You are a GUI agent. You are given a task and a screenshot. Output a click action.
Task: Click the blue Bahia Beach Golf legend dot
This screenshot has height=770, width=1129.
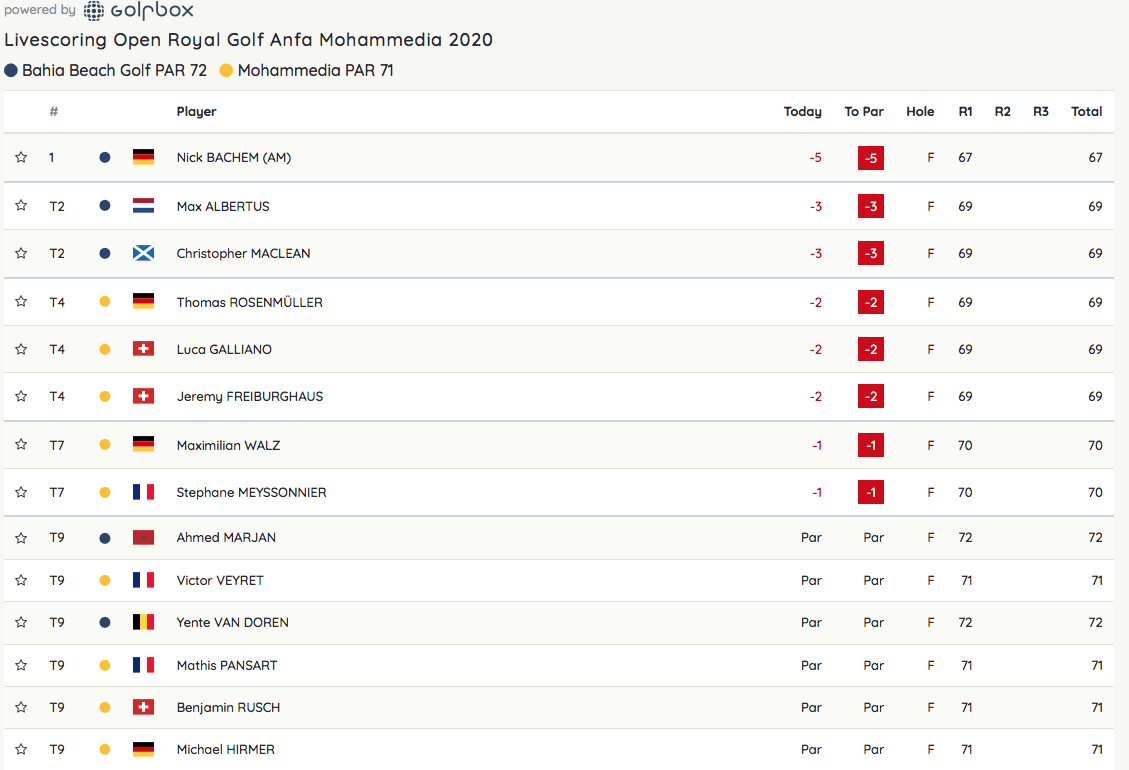[11, 71]
